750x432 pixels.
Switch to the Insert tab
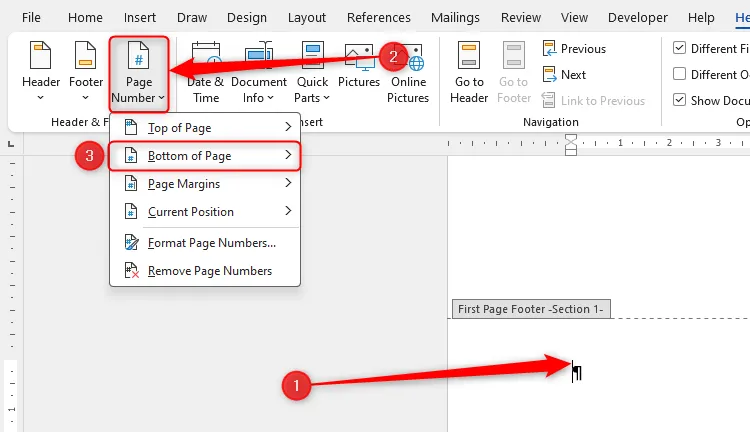[140, 17]
